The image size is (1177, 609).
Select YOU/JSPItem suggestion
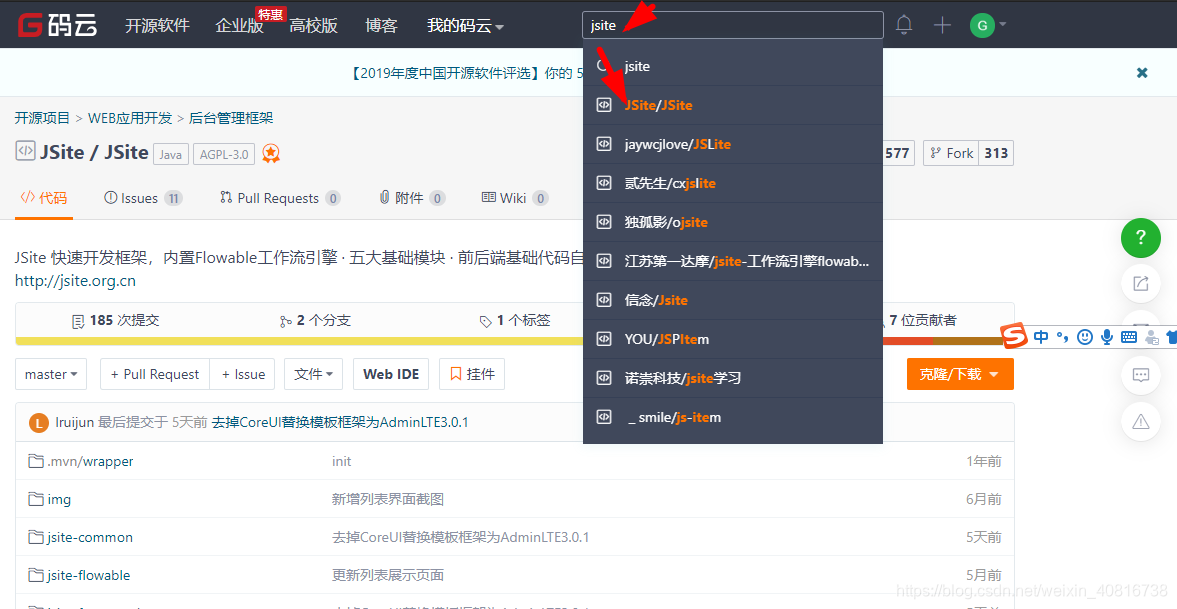pos(733,339)
